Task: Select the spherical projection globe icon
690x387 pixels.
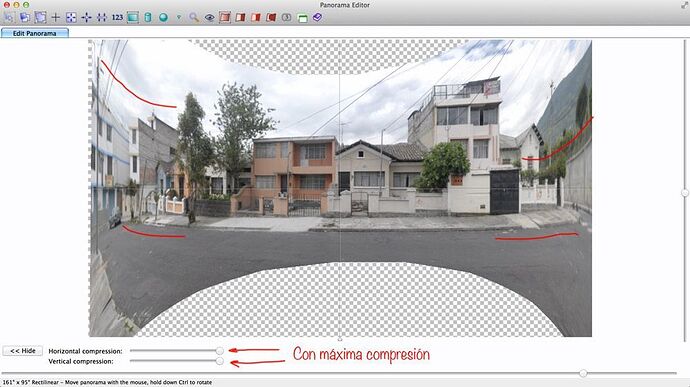Action: pos(163,18)
